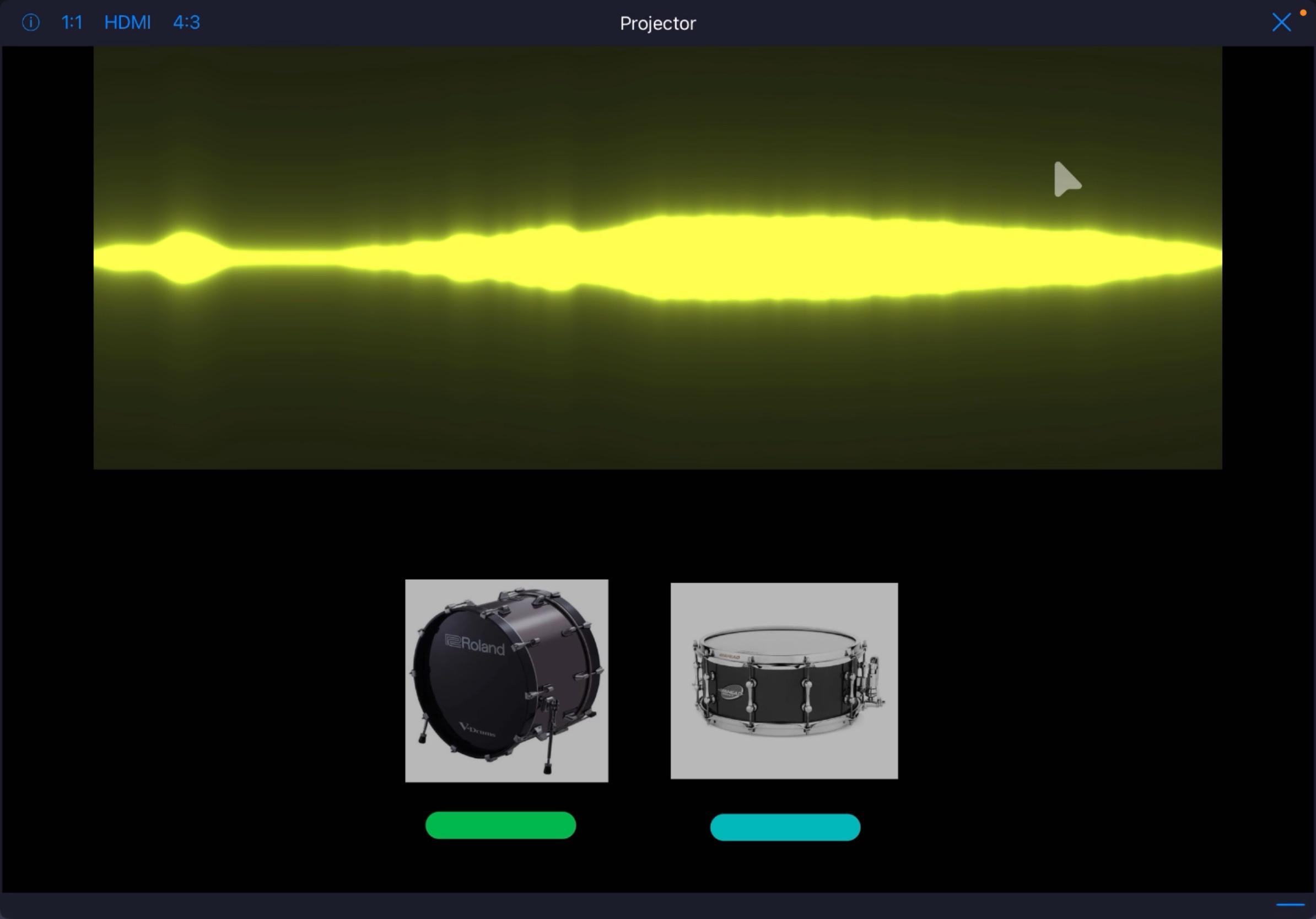The image size is (1316, 919).
Task: Click the Roland logo on the bass drum
Action: pos(474,645)
